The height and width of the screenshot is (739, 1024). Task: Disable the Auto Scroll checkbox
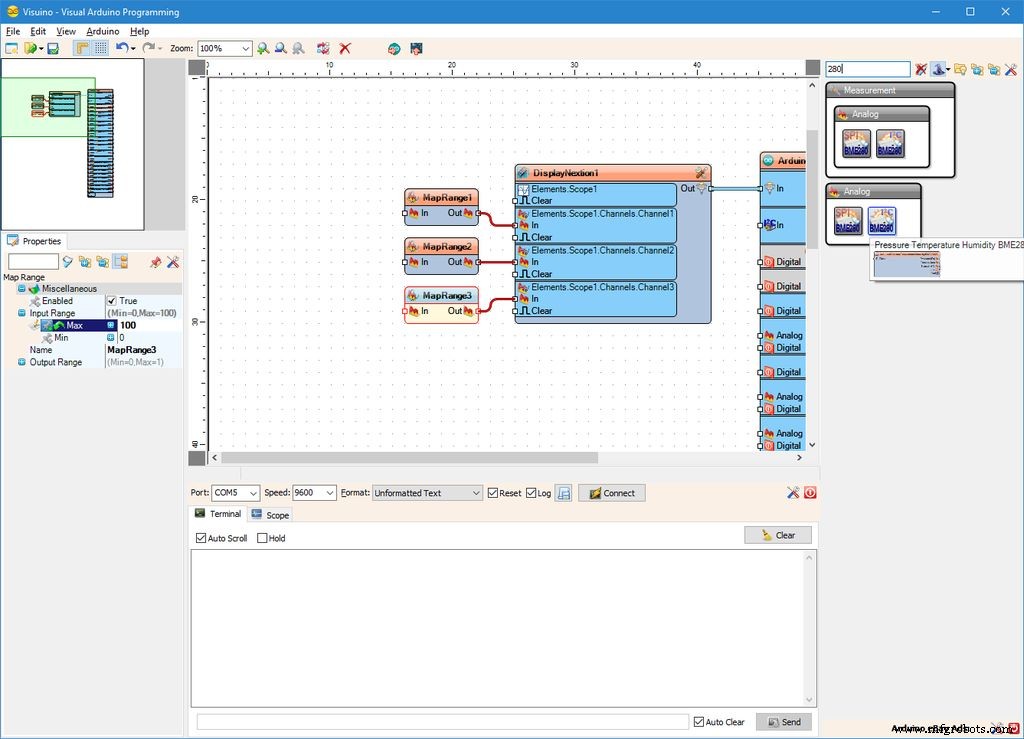tap(202, 538)
